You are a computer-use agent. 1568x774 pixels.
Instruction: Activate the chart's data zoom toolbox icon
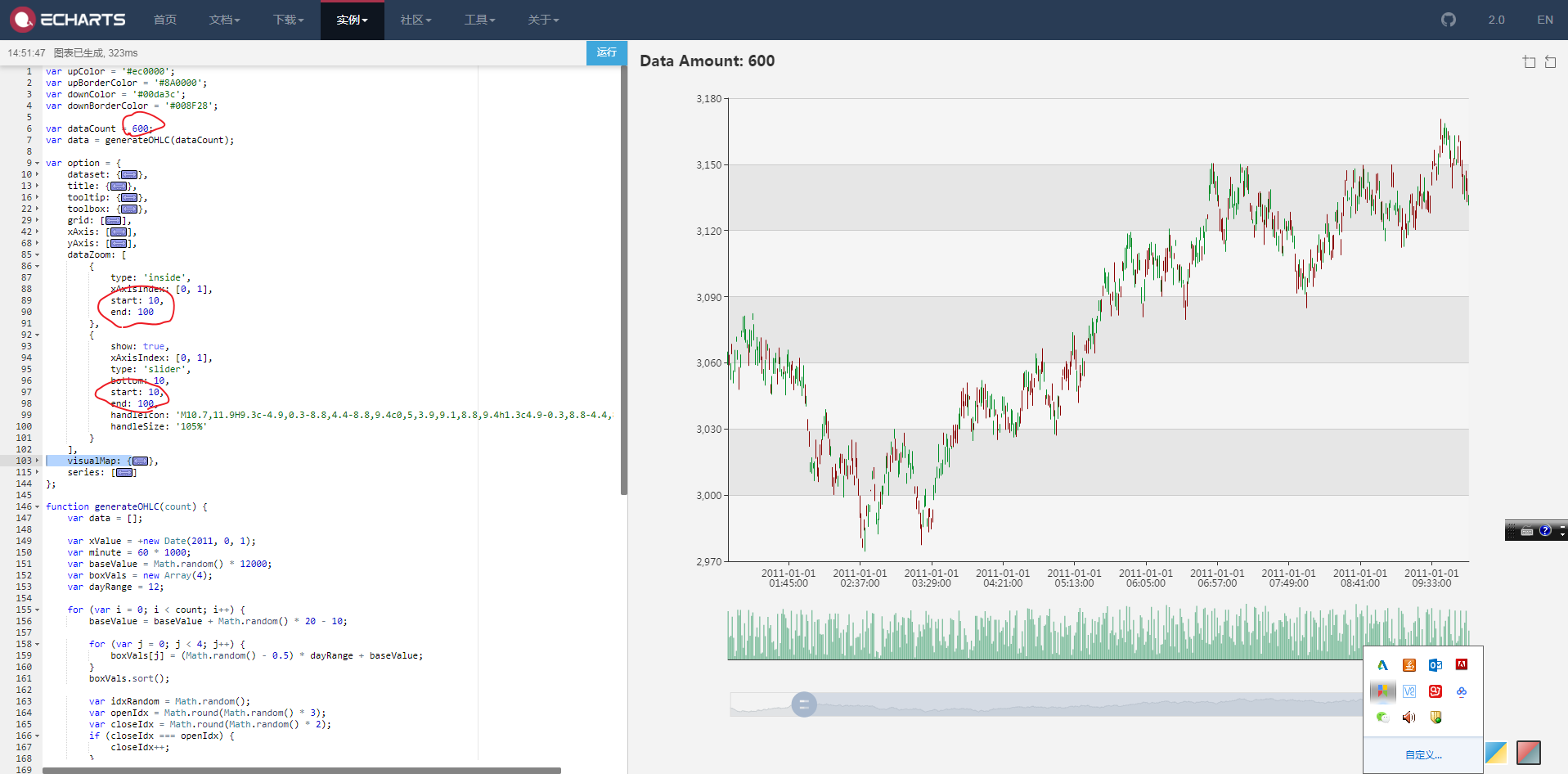tap(1528, 61)
